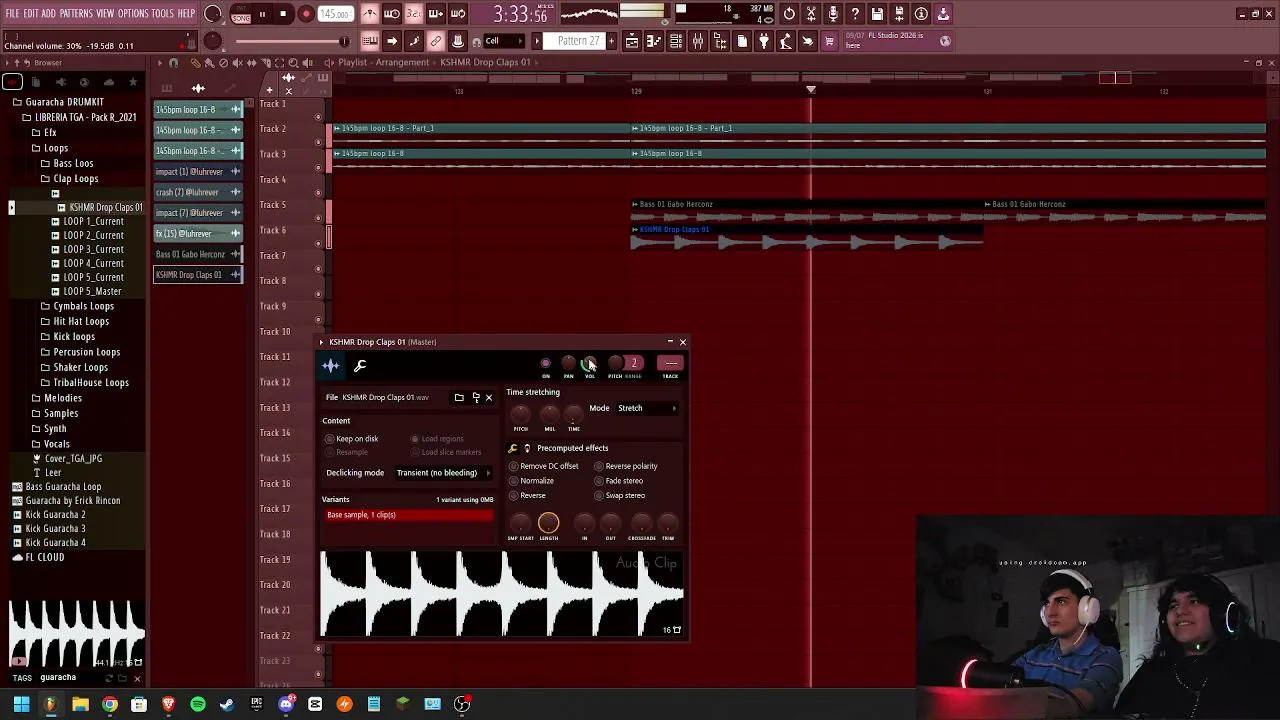Enable Reverse polarity
1280x720 pixels.
[626, 466]
